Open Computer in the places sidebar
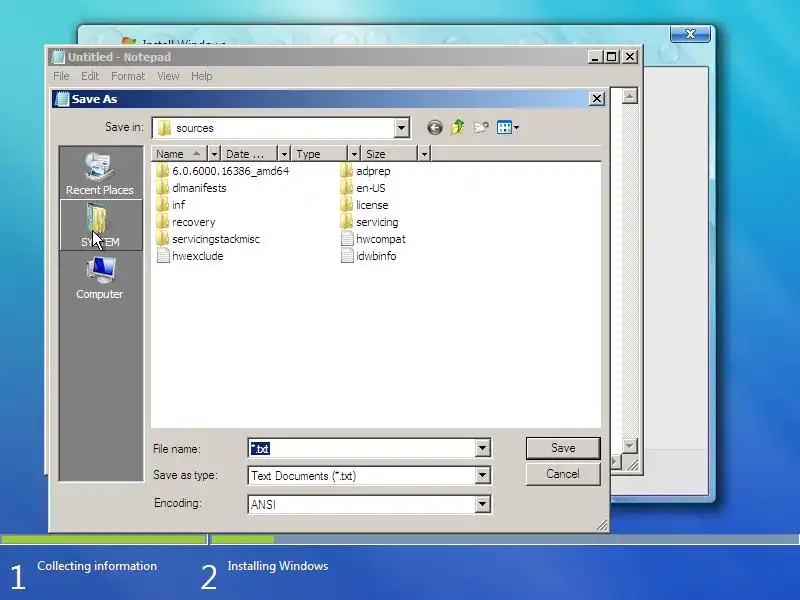This screenshot has height=600, width=800. (x=100, y=278)
